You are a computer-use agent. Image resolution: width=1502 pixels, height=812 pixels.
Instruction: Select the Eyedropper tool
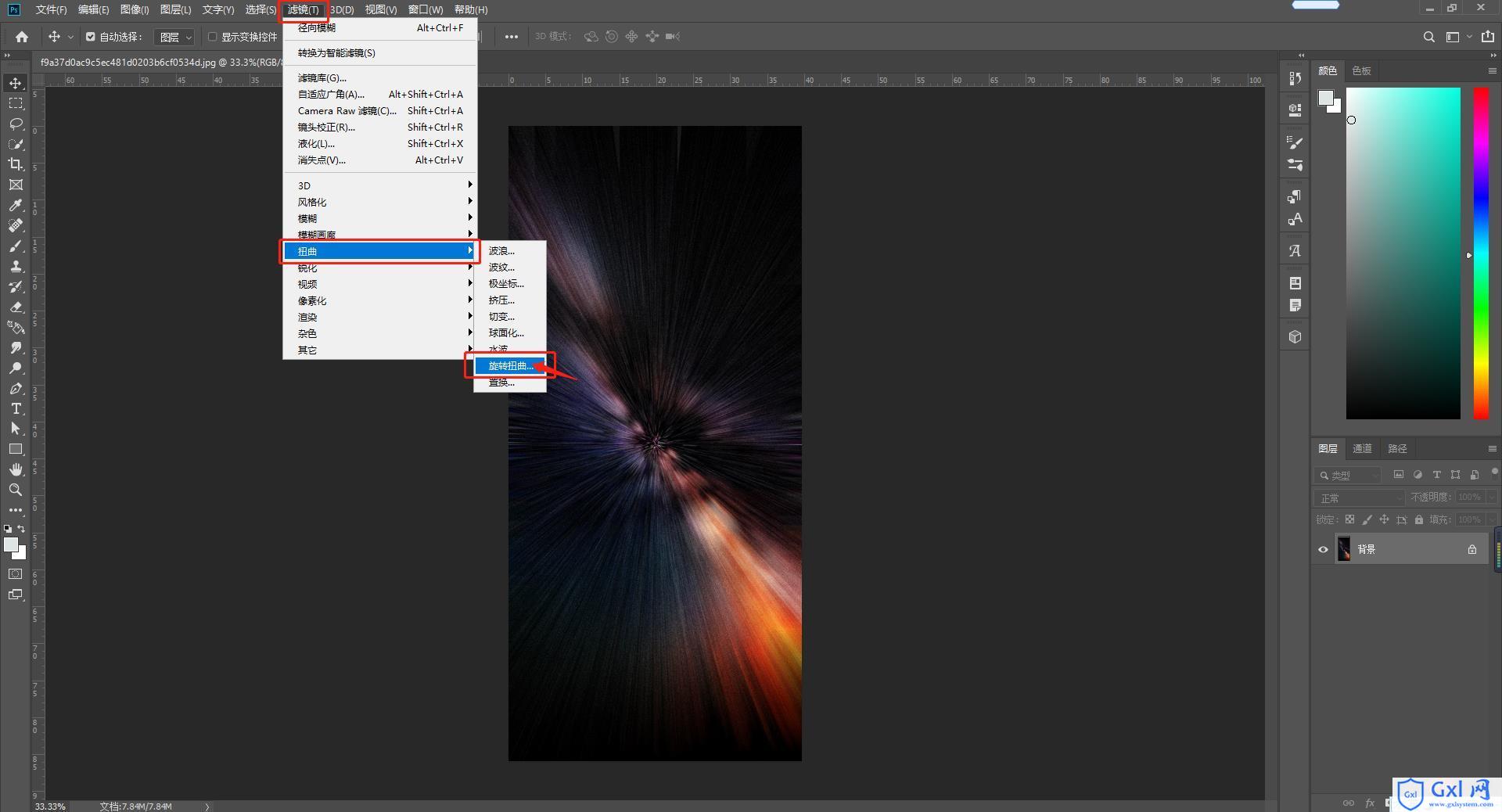16,205
